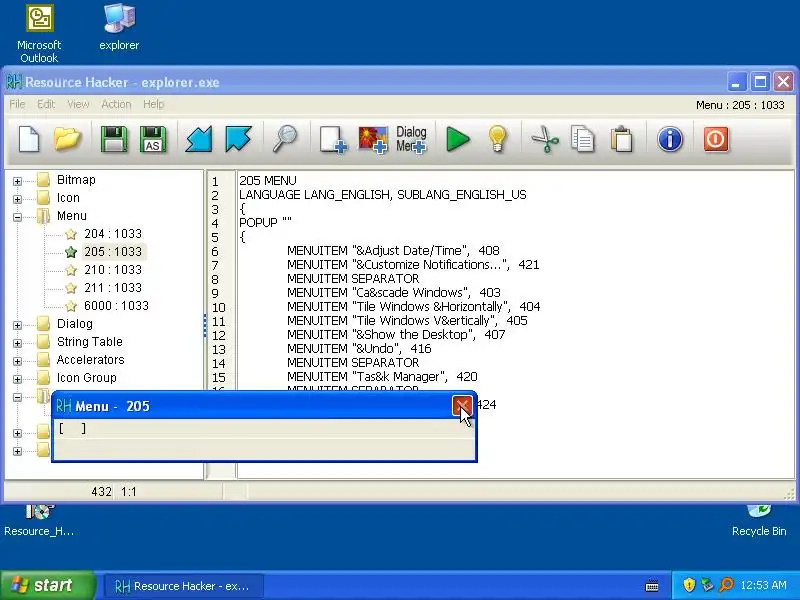
Task: Copy with the two-pages icon
Action: point(582,139)
